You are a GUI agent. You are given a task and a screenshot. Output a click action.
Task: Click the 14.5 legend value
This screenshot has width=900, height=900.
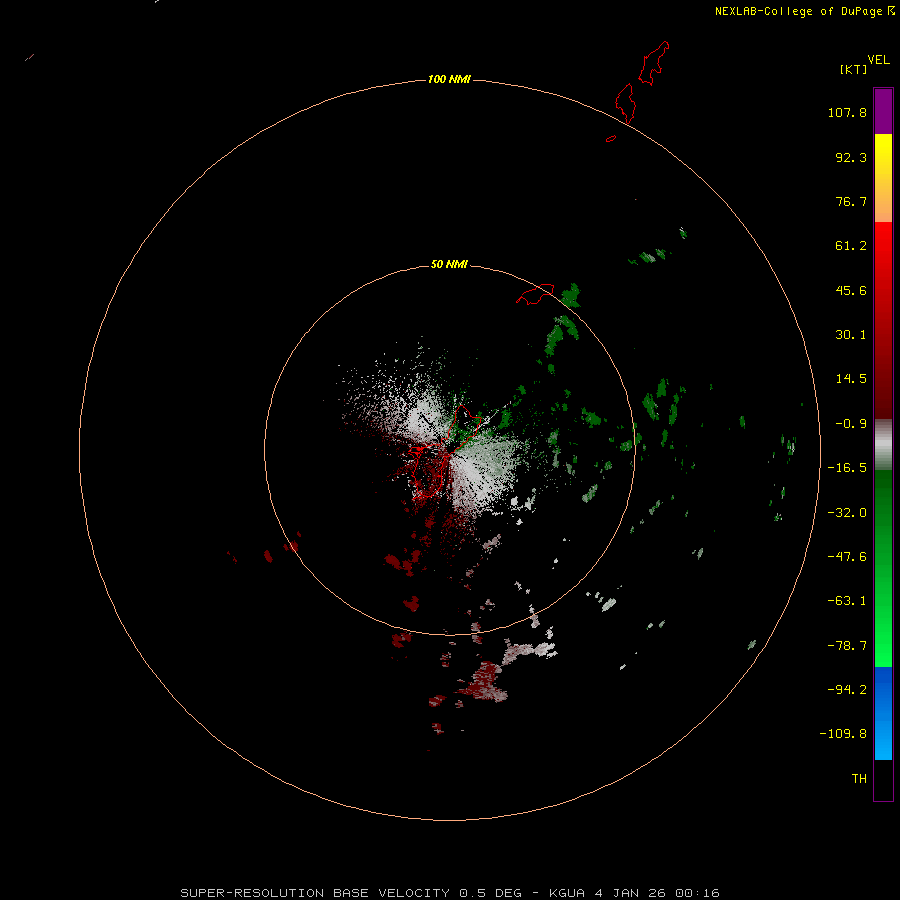tap(851, 379)
